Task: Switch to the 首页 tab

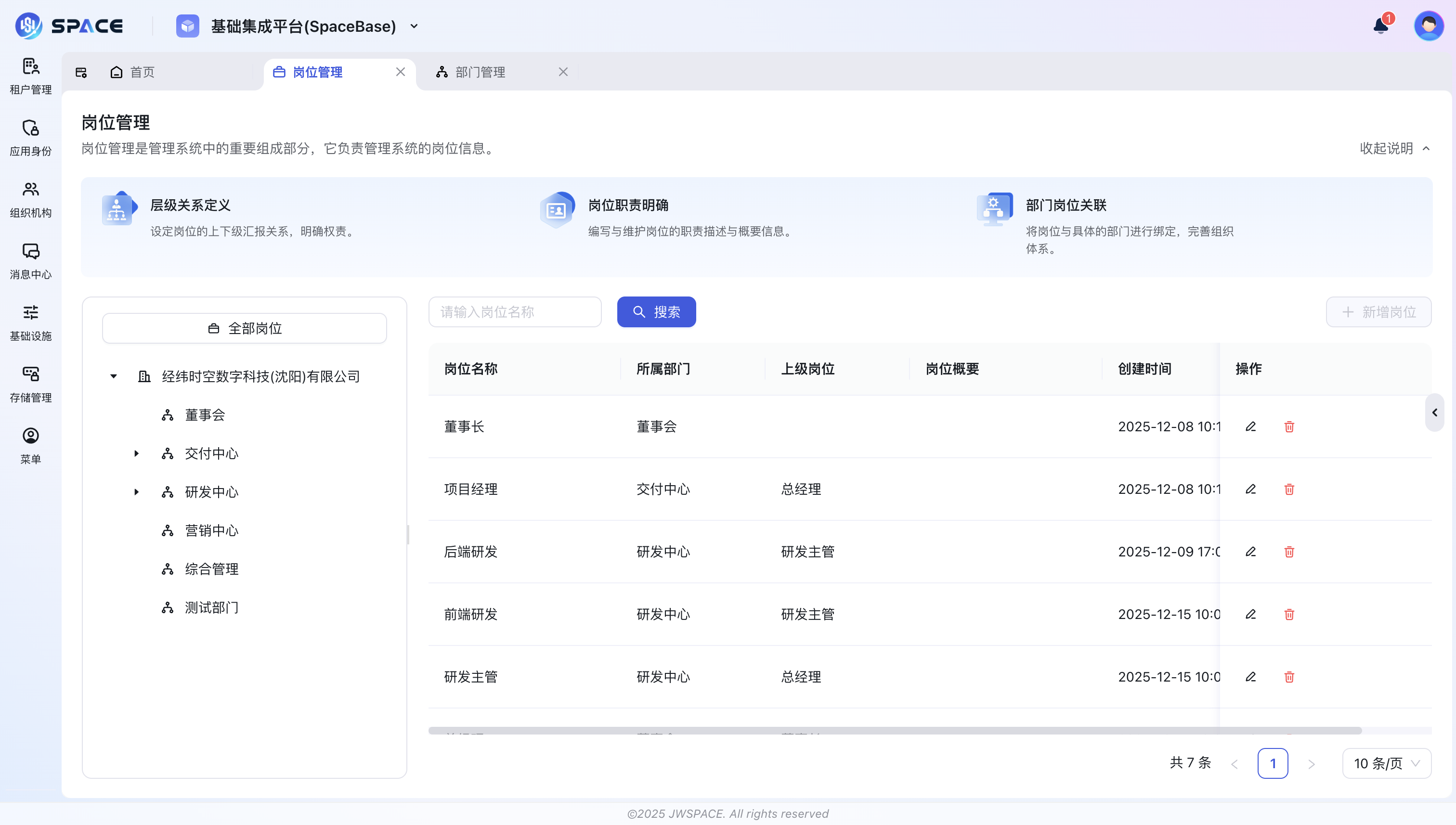Action: pyautogui.click(x=141, y=72)
